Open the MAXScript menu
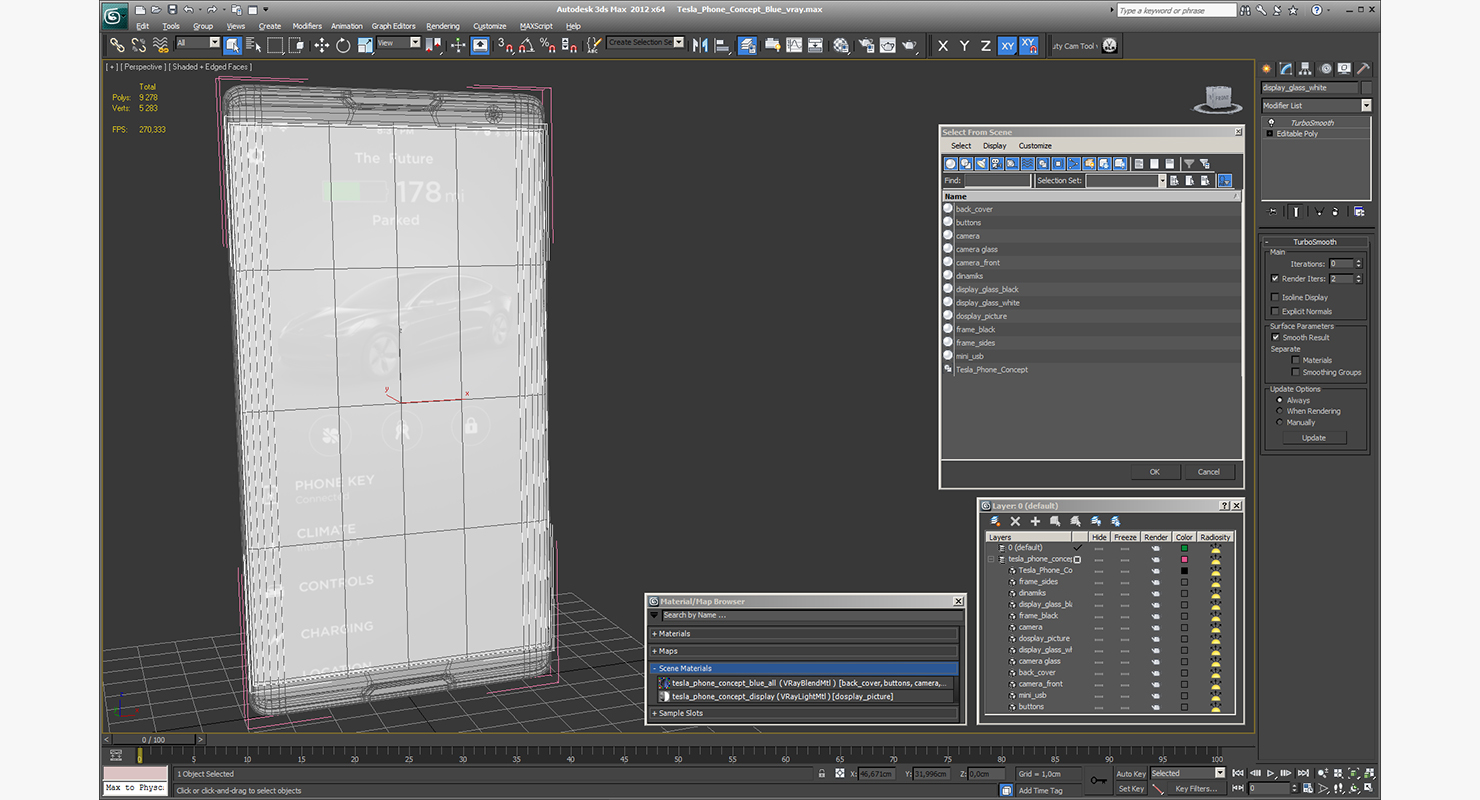 tap(537, 26)
